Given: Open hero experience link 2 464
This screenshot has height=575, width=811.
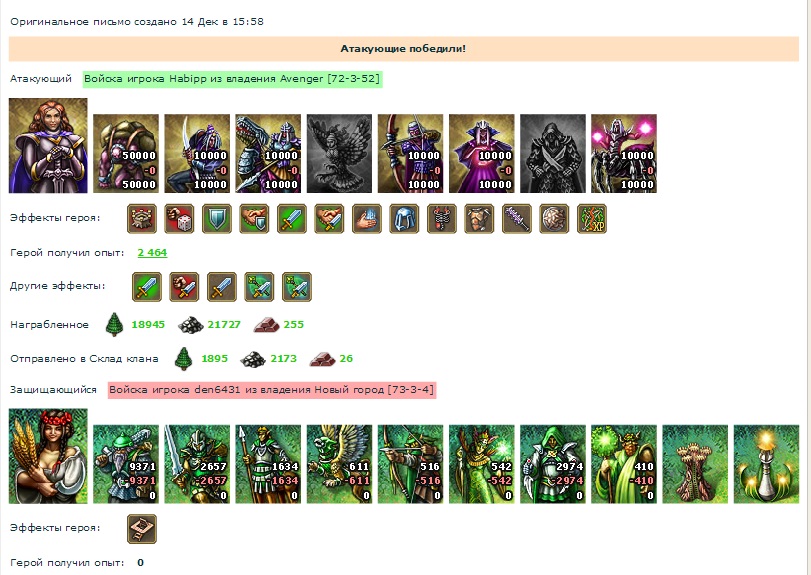Looking at the screenshot, I should coord(152,253).
